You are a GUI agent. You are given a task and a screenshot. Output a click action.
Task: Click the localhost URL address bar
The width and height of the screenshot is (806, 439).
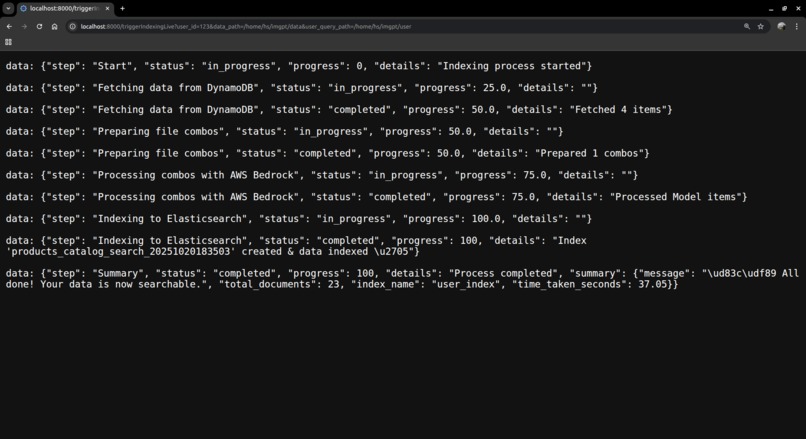point(406,26)
